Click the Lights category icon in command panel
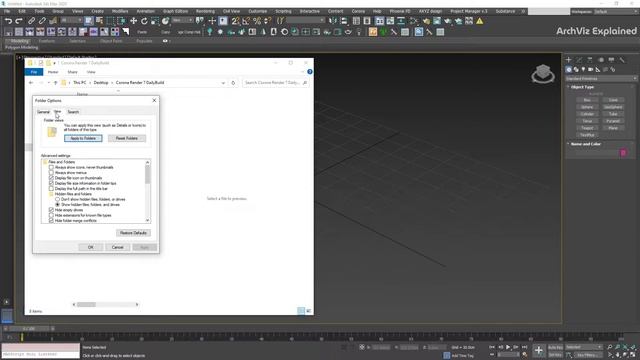Image resolution: width=640 pixels, height=360 pixels. (583, 69)
